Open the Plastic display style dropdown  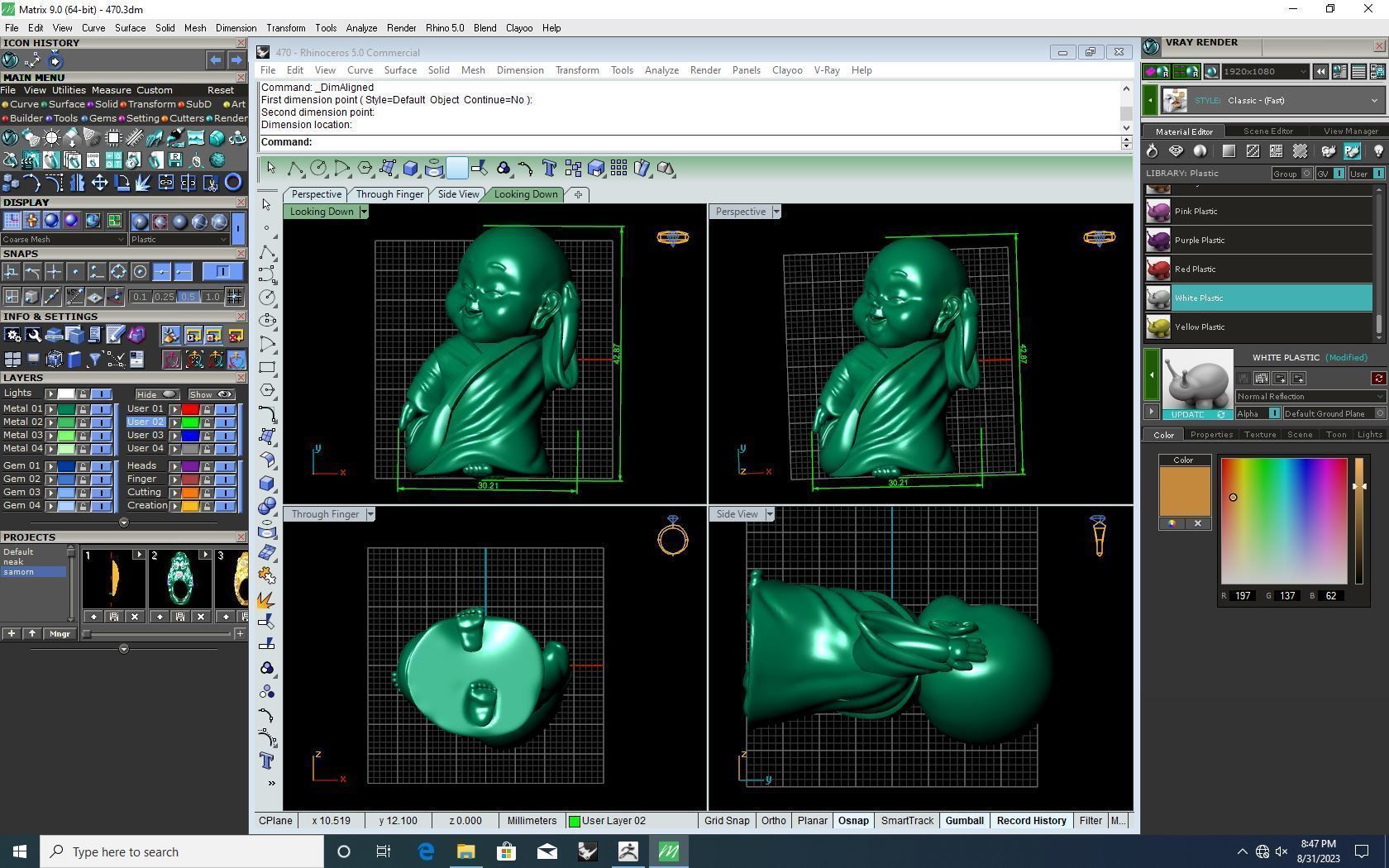pos(179,240)
